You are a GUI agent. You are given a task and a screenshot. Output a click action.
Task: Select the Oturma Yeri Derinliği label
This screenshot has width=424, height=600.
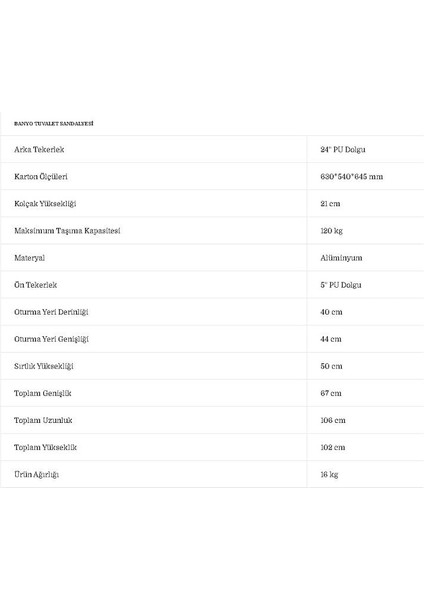[51, 312]
